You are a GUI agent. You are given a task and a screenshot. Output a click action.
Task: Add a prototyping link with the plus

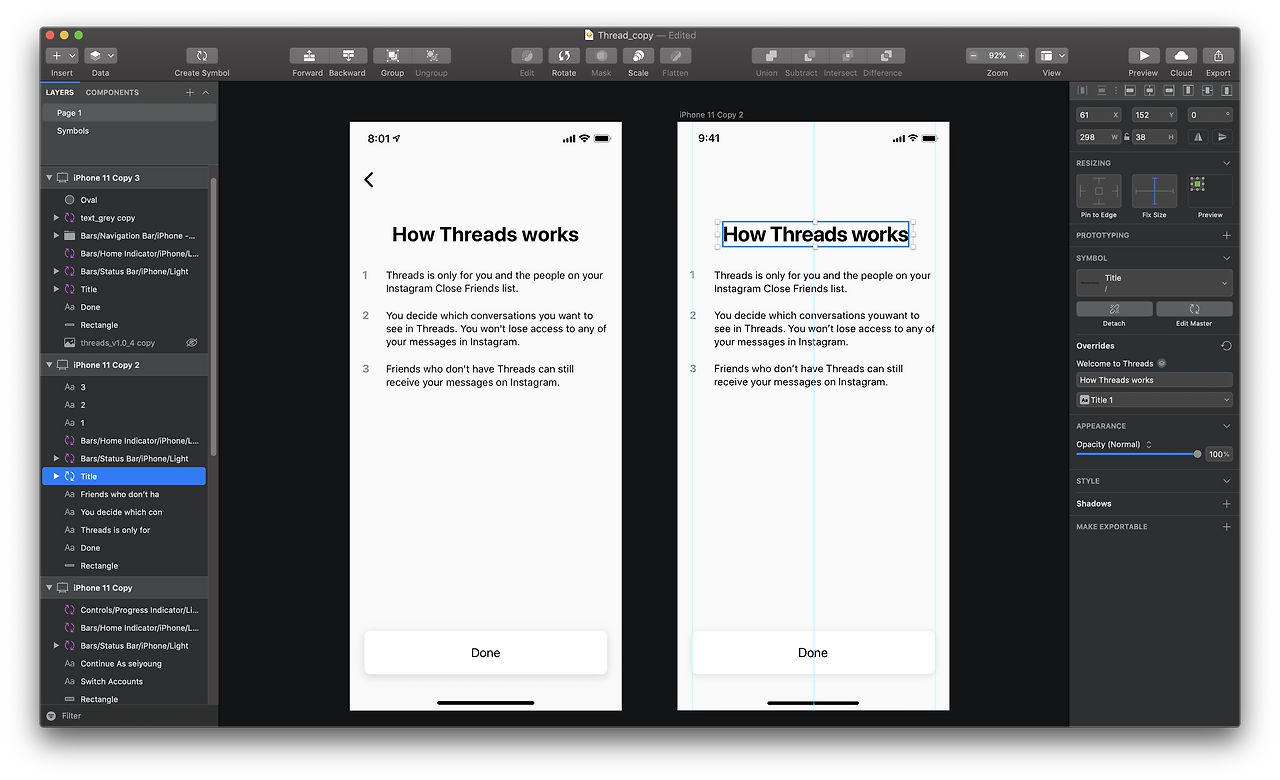pos(1227,236)
